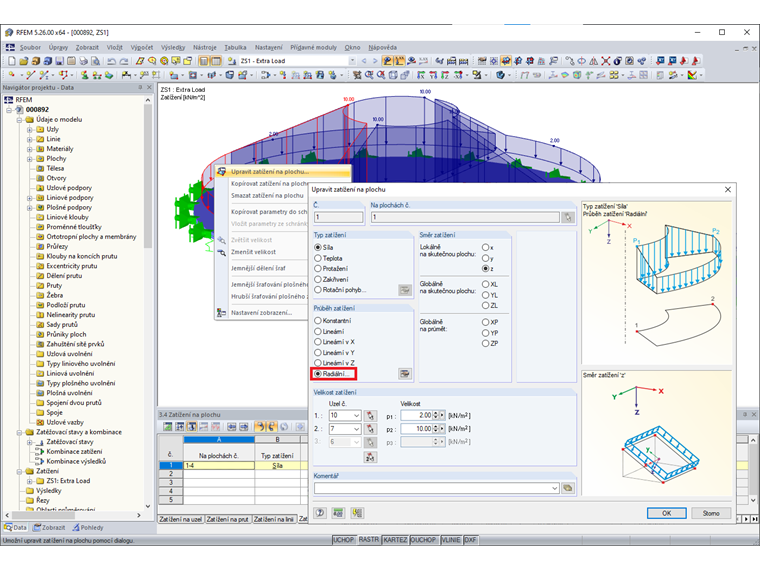
Task: Expand the Uzly tree node
Action: click(x=30, y=129)
